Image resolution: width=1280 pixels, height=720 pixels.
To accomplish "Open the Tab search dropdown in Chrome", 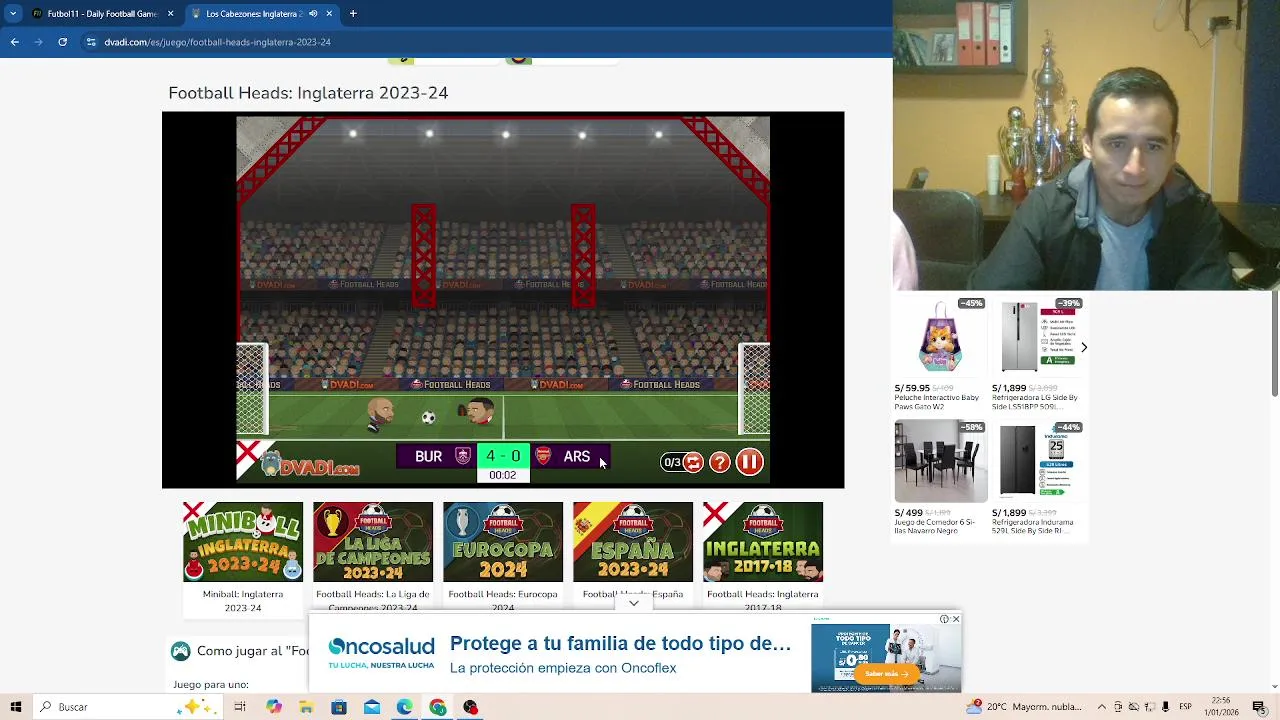I will pyautogui.click(x=13, y=14).
